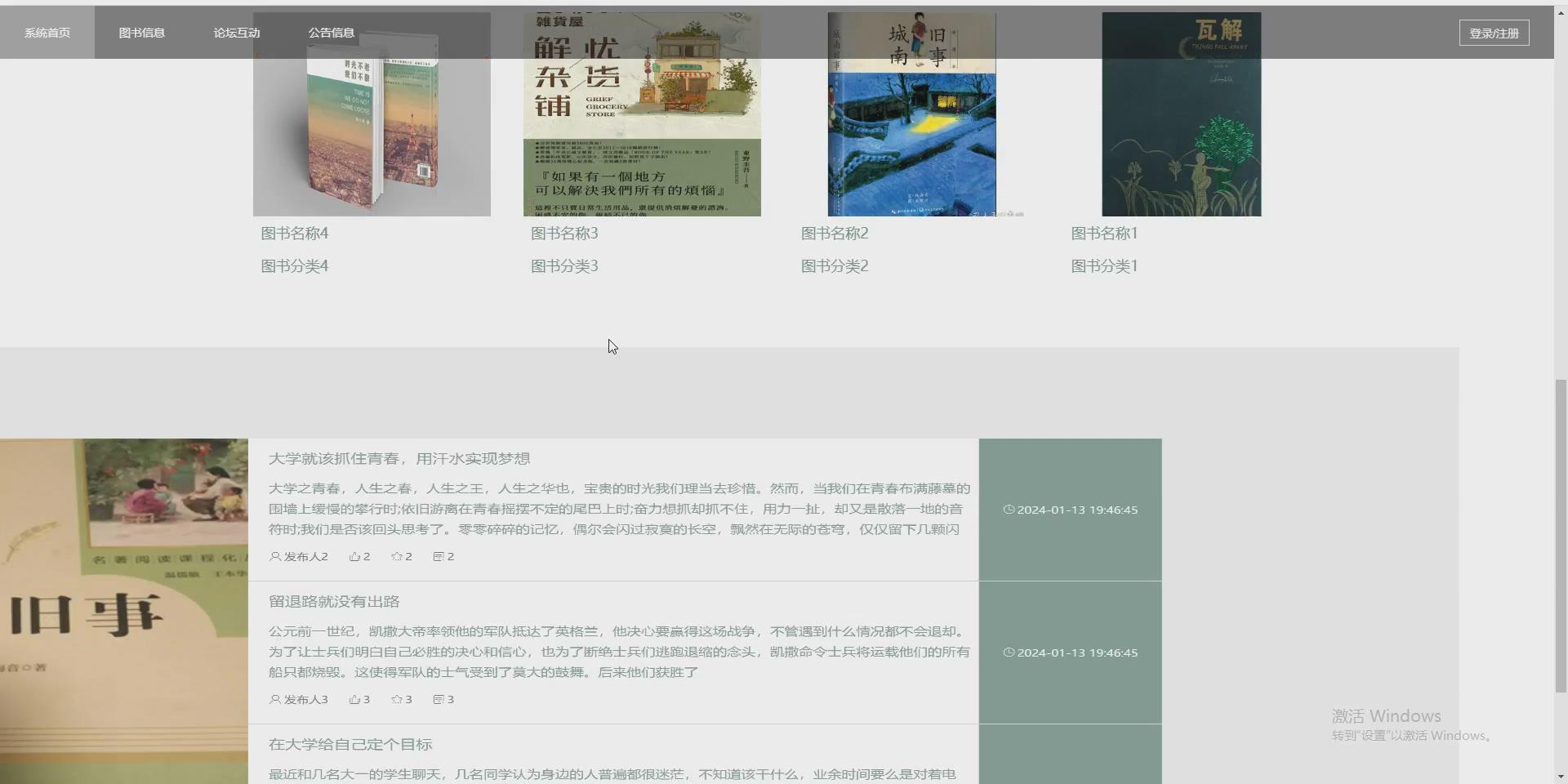Click the publisher icon beside 发布人2

pos(275,556)
